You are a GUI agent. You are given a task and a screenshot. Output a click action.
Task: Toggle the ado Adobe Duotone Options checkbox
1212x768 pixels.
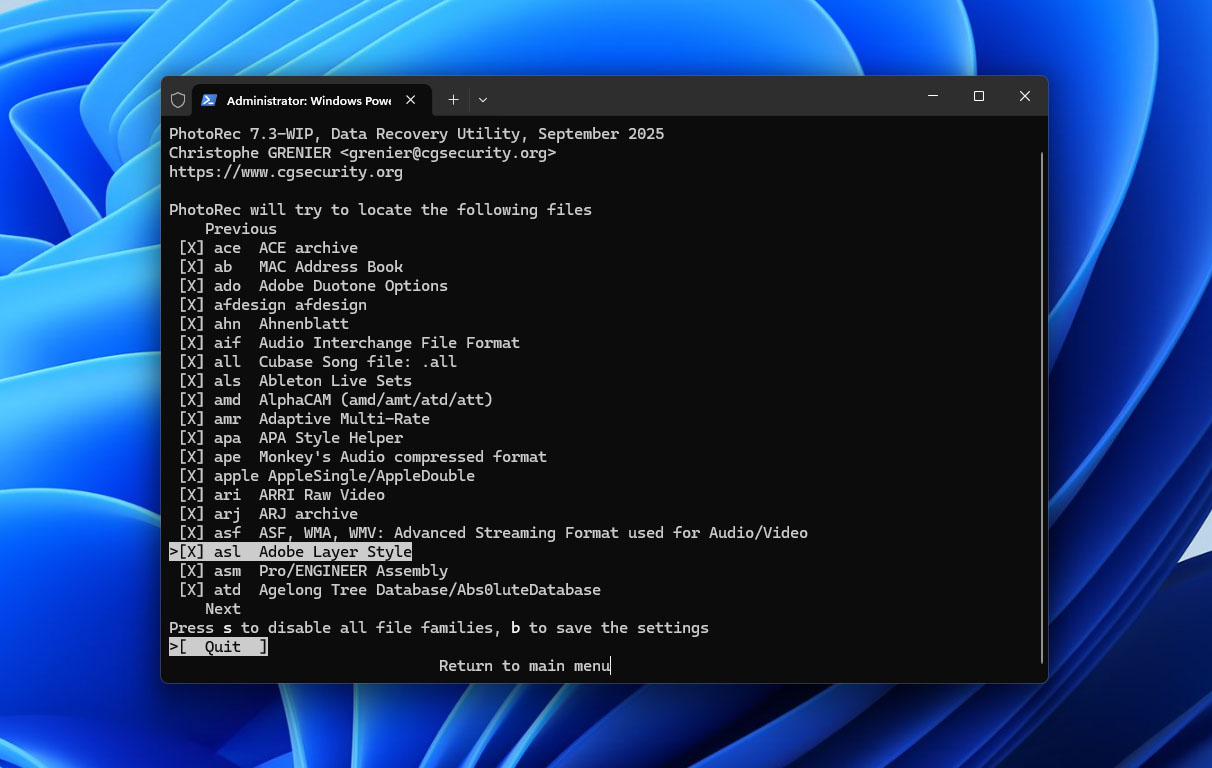[x=191, y=286]
